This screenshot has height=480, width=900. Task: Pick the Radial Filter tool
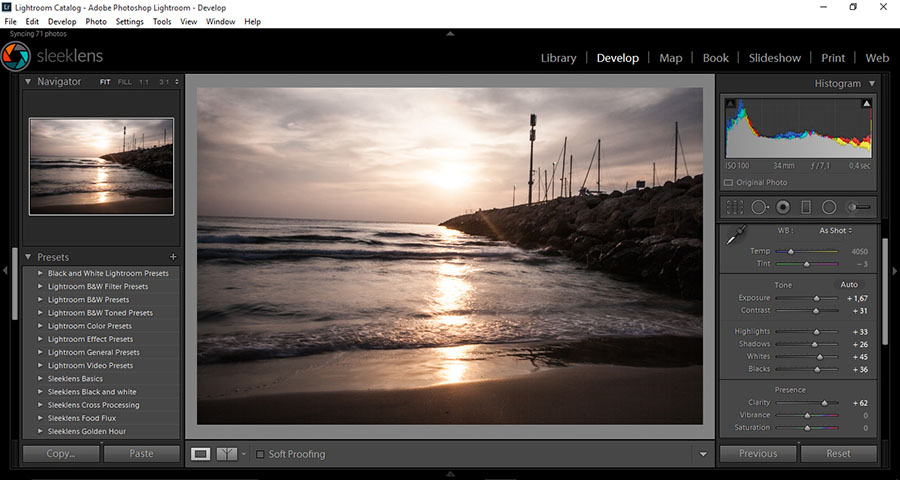point(829,207)
